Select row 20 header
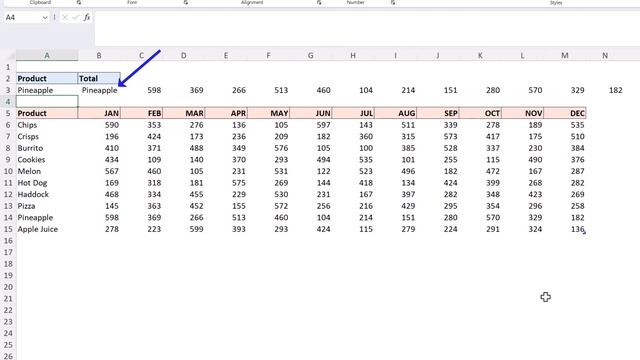The height and width of the screenshot is (360, 640). tap(8, 287)
